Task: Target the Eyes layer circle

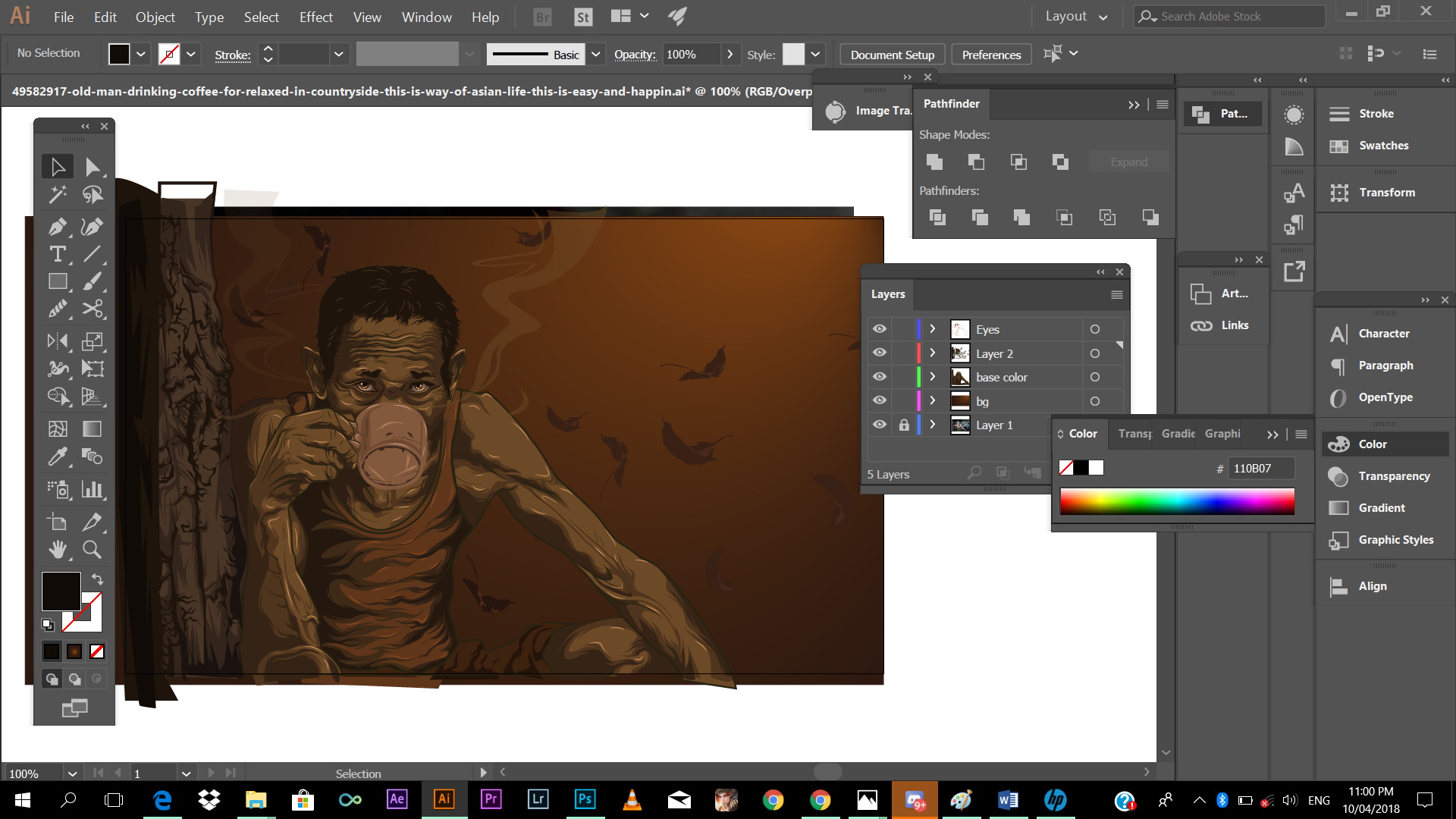Action: 1094,329
